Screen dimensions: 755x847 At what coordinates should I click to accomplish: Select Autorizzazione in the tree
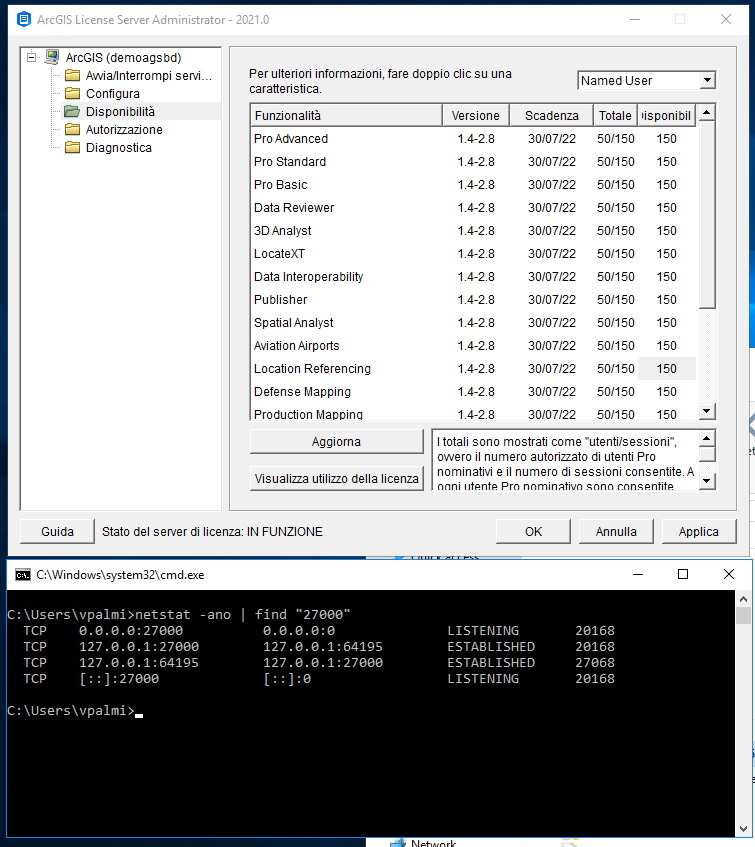coord(124,130)
